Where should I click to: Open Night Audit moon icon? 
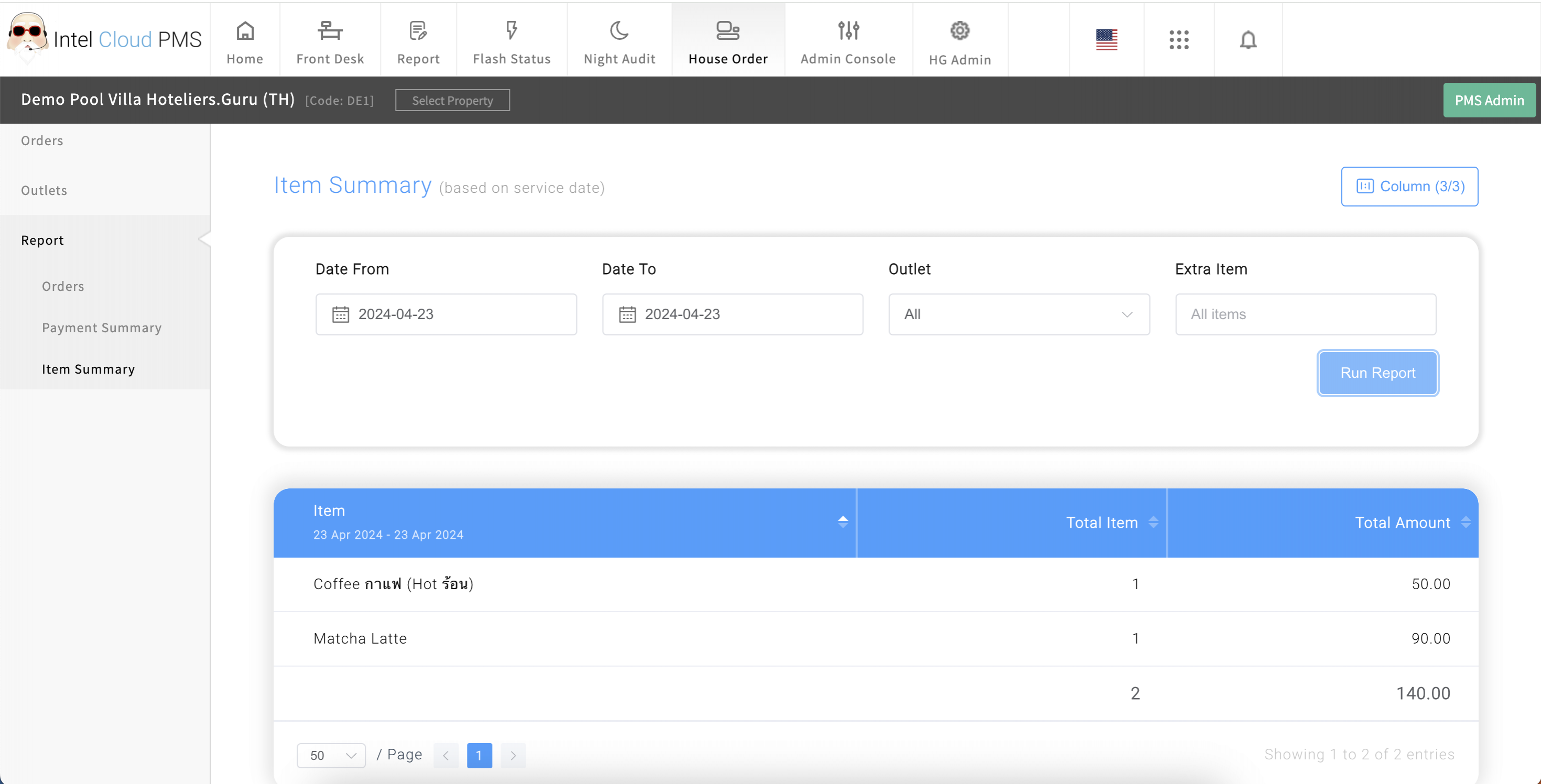(619, 31)
